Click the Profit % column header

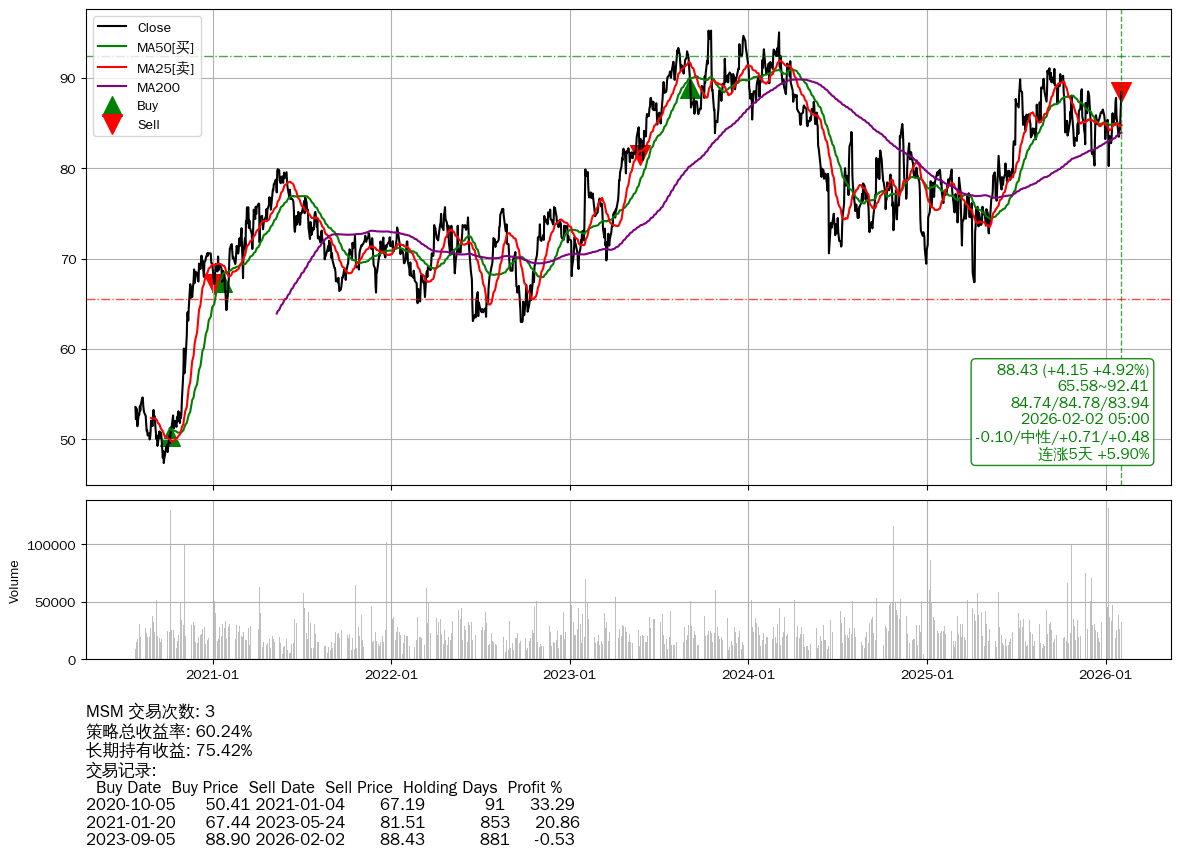pos(534,788)
